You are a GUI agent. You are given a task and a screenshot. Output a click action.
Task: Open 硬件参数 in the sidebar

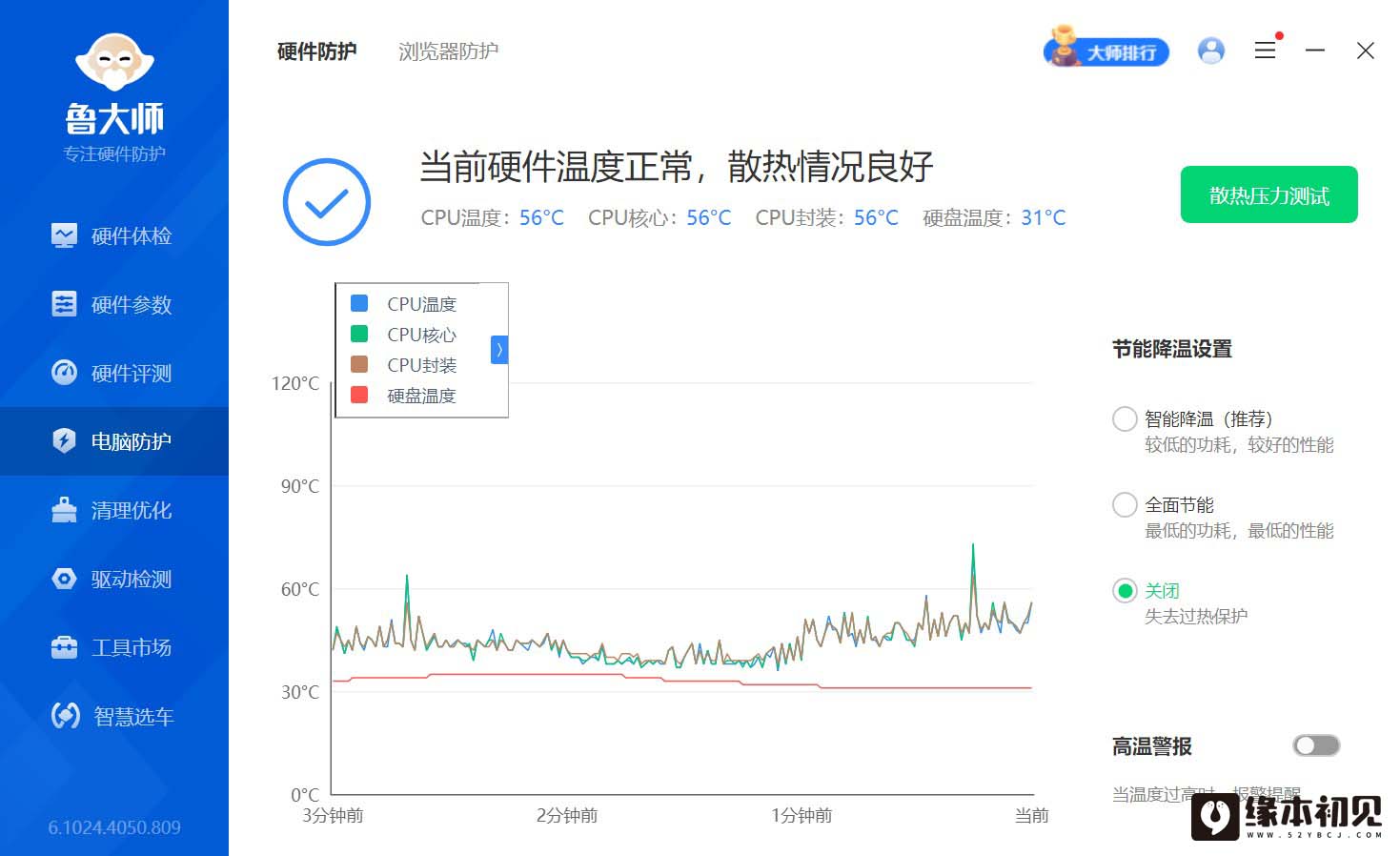114,304
